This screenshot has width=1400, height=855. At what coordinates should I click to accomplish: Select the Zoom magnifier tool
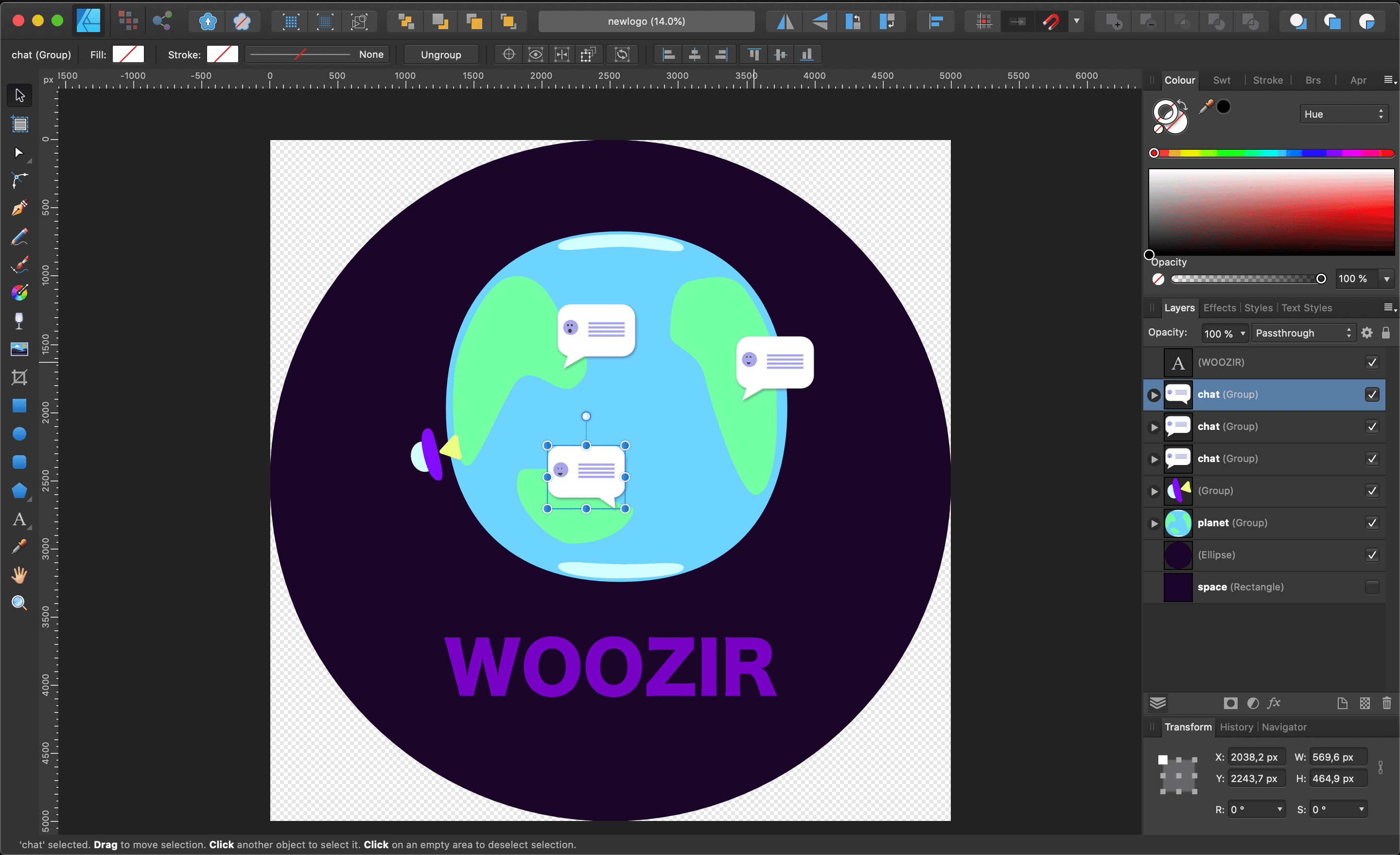click(x=19, y=603)
